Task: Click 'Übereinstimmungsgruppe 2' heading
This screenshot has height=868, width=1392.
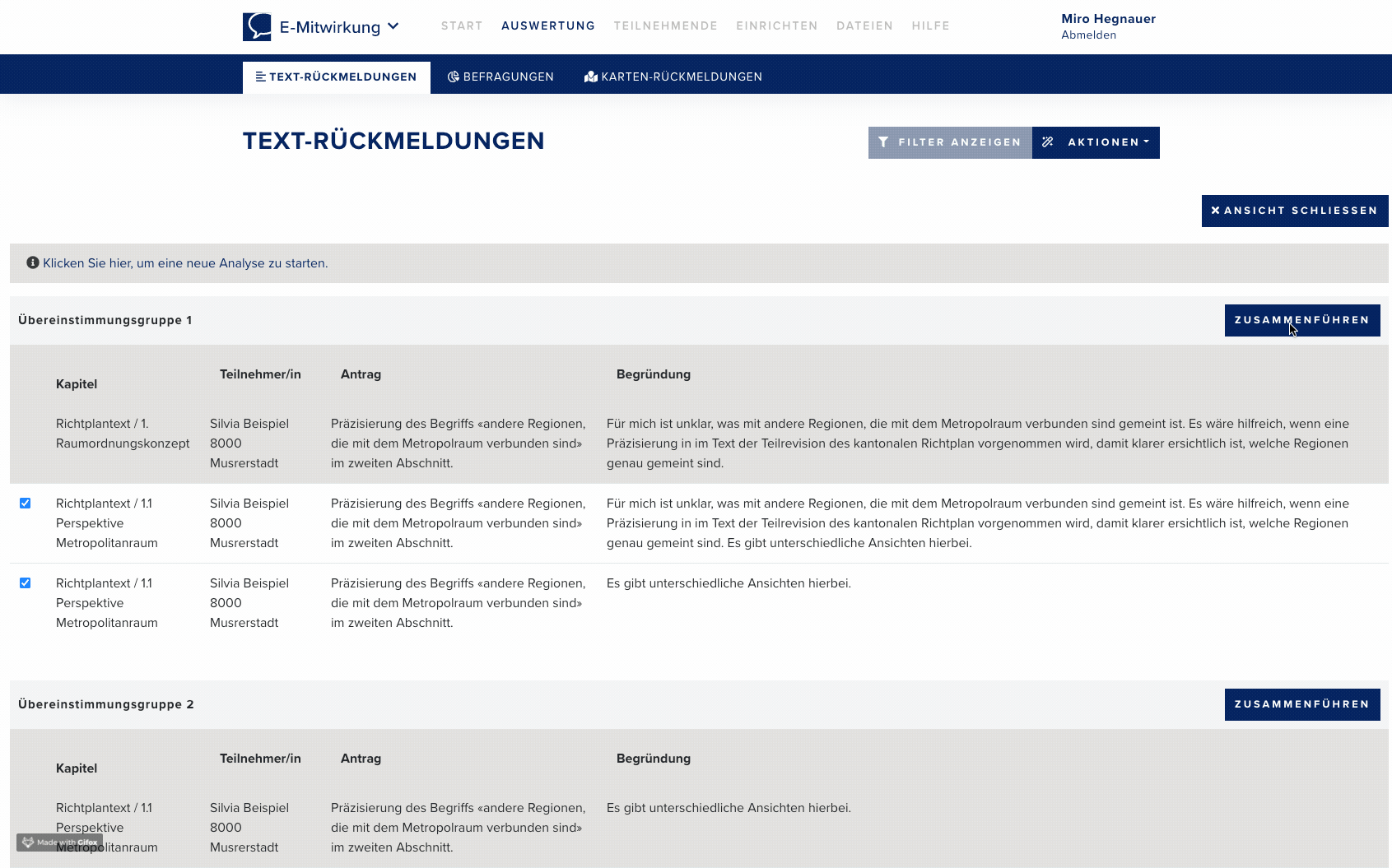Action: click(x=106, y=704)
